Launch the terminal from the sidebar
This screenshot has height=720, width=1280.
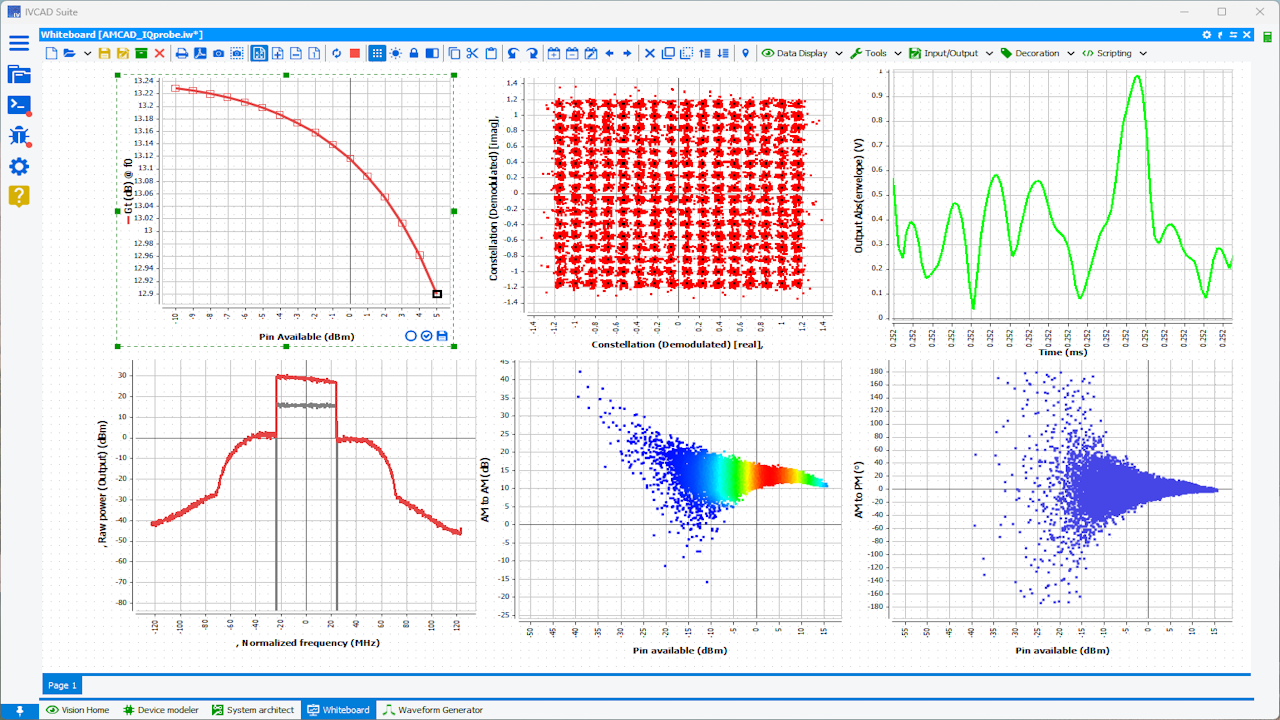pos(18,104)
